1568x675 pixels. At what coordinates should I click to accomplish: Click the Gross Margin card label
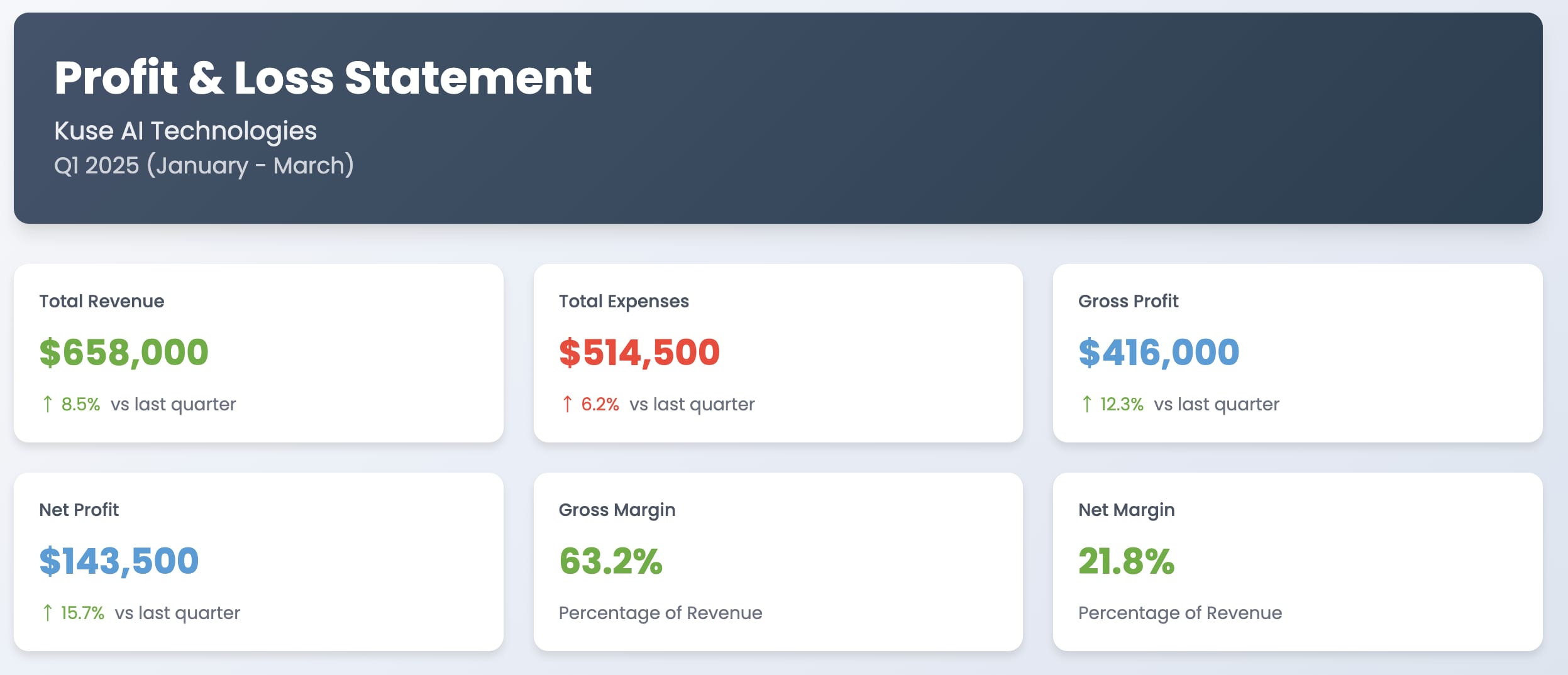[617, 510]
